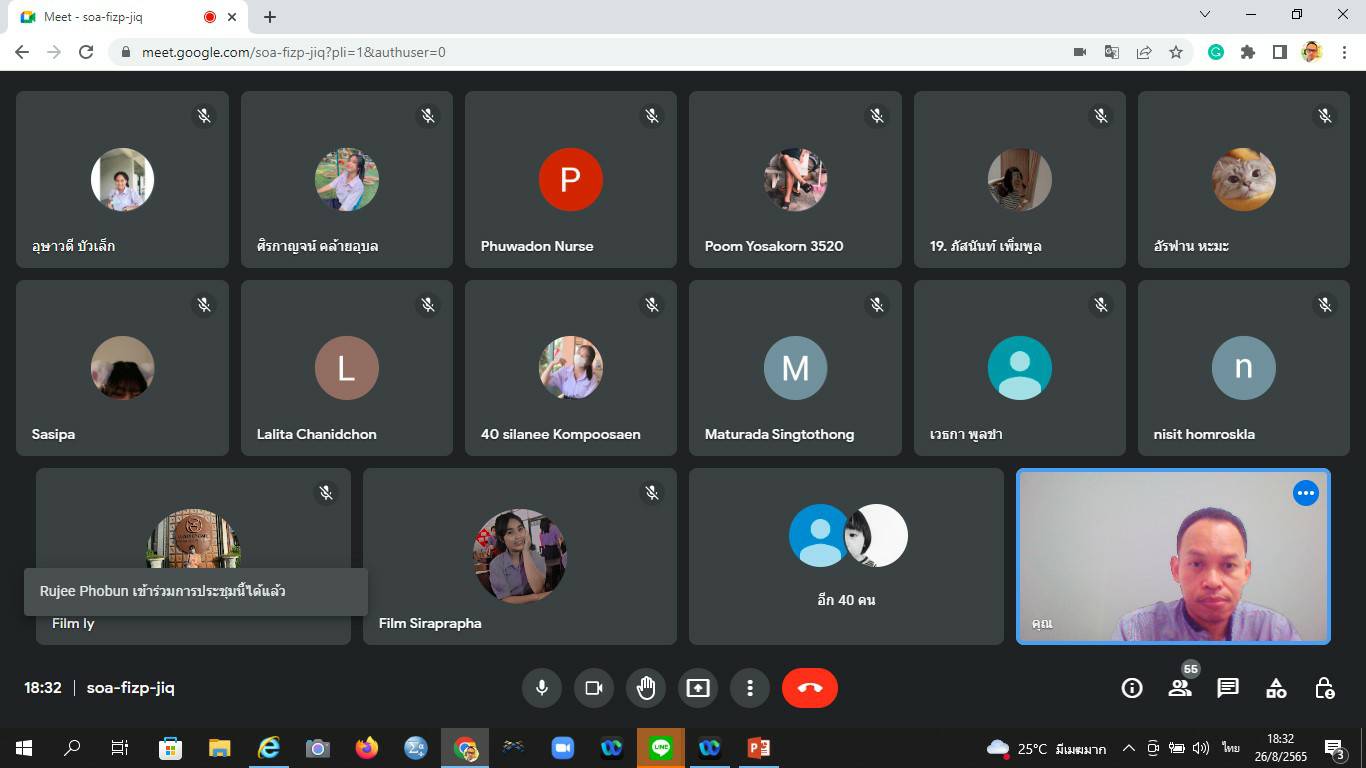Mute the microphone in meeting controls
This screenshot has width=1366, height=768.
[541, 688]
